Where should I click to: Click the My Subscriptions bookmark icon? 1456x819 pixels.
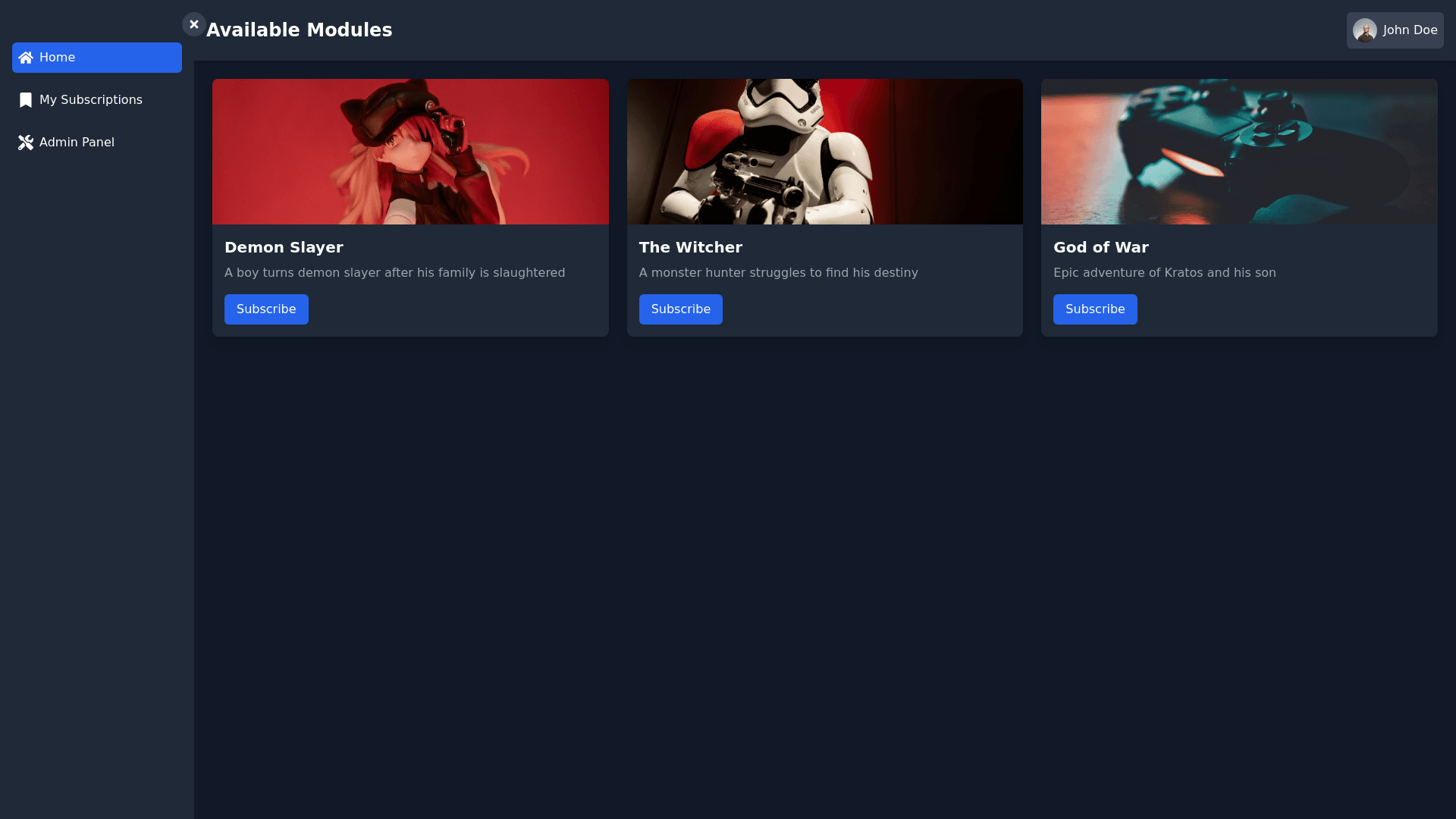coord(26,100)
